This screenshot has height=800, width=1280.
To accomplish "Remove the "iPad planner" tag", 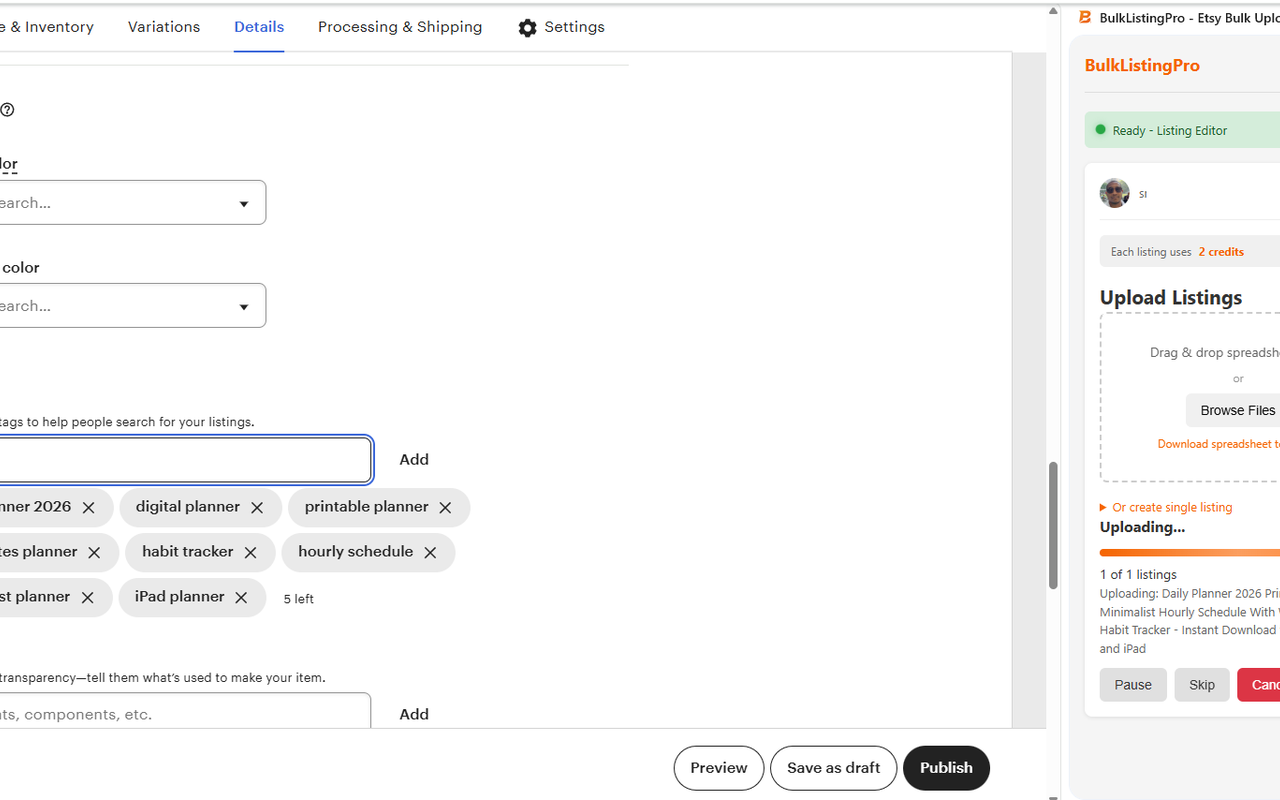I will (240, 597).
